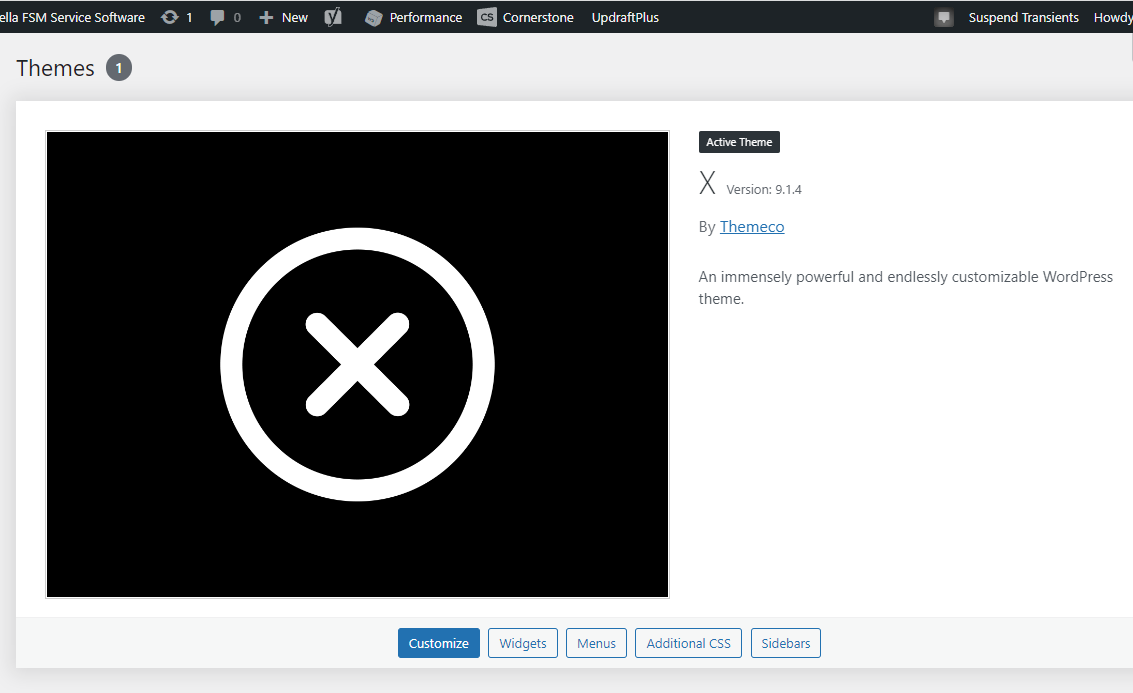Click Suspend Transients in the admin bar

coord(1023,17)
